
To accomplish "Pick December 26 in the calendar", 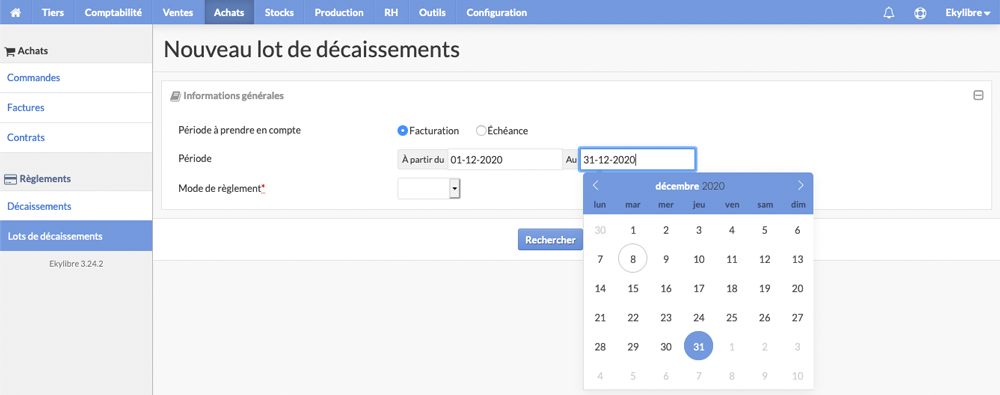I will click(x=765, y=317).
